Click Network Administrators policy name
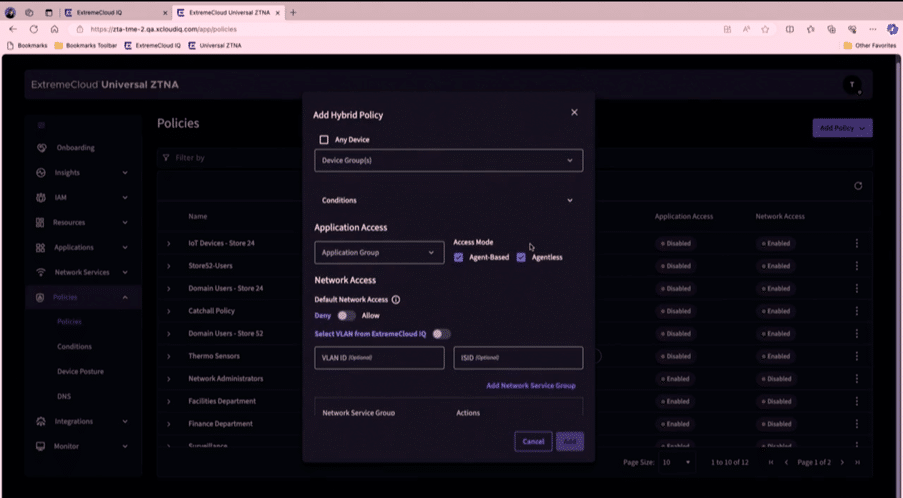 226,379
